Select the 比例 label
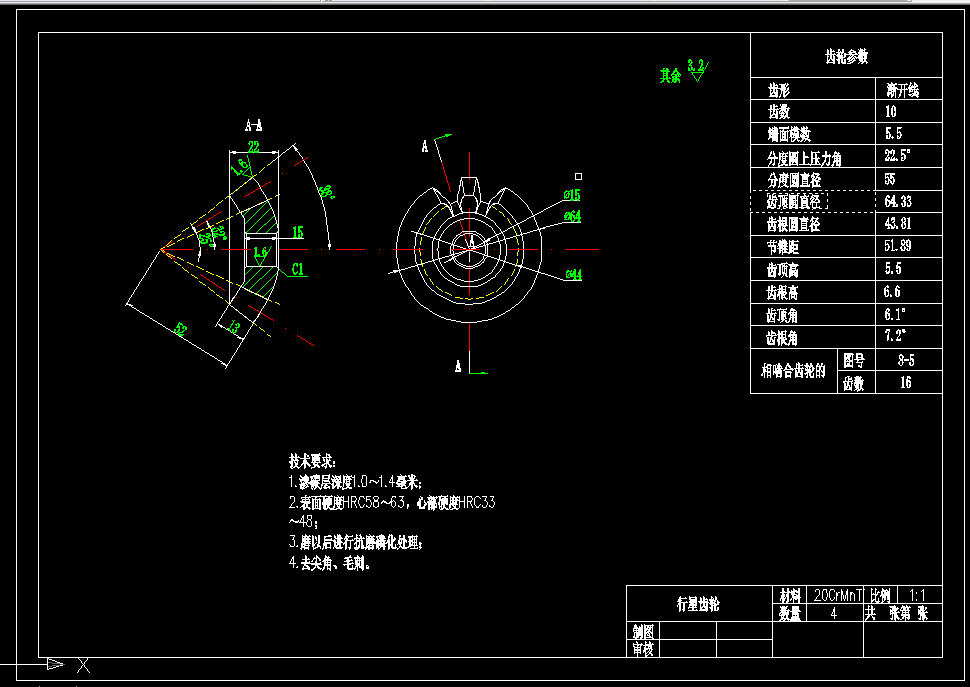Screen dimensions: 970x687 pyautogui.click(x=880, y=596)
